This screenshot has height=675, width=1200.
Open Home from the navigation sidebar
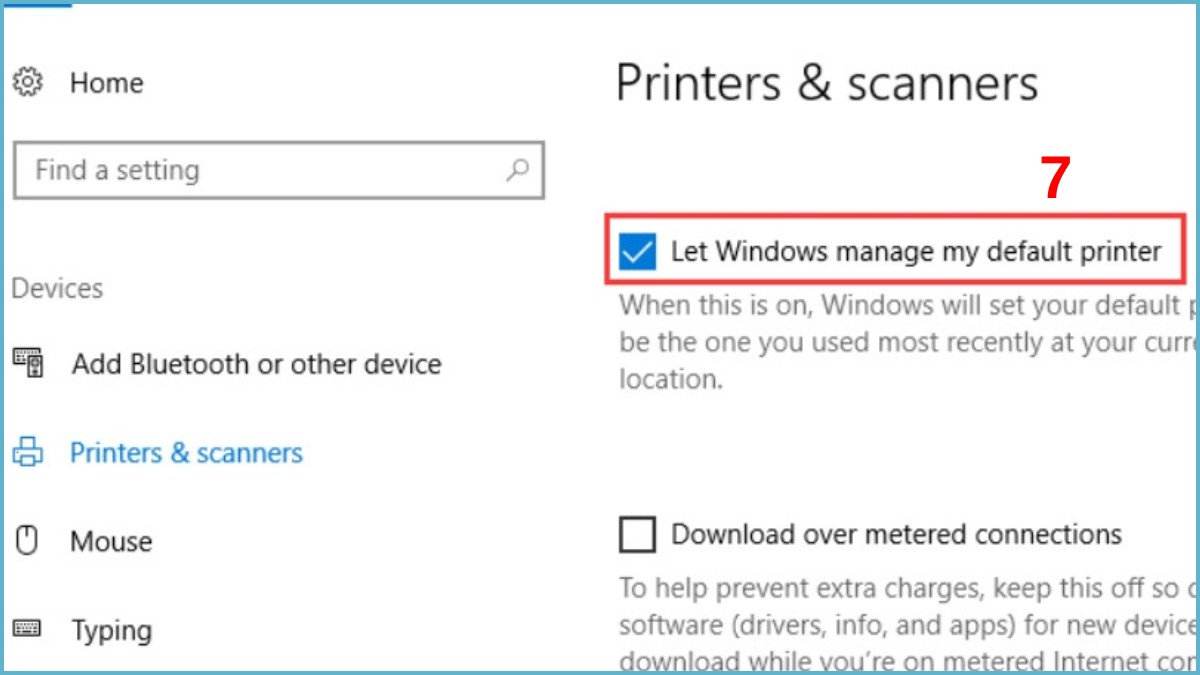[106, 84]
